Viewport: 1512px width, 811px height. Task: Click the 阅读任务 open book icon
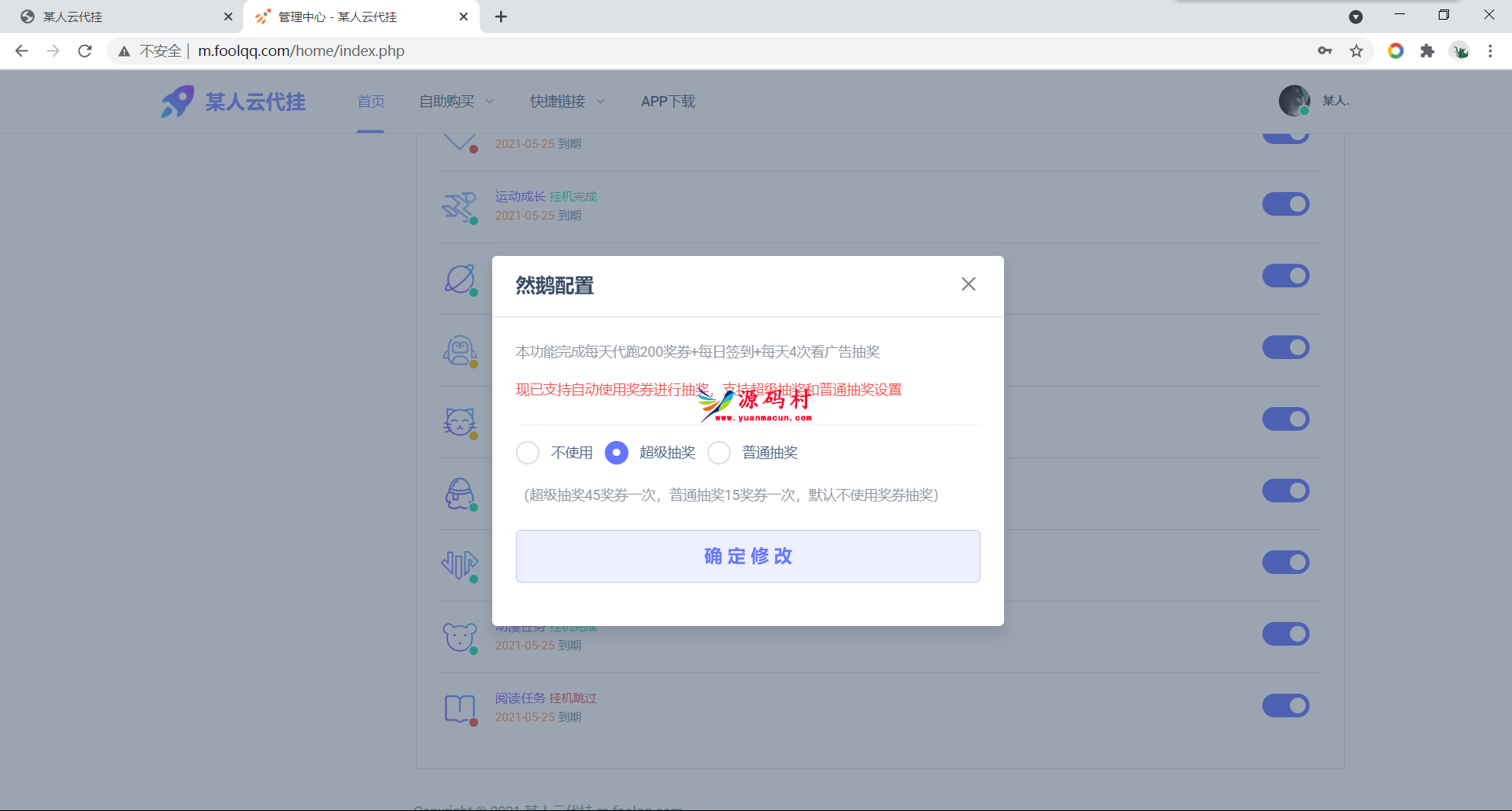460,708
